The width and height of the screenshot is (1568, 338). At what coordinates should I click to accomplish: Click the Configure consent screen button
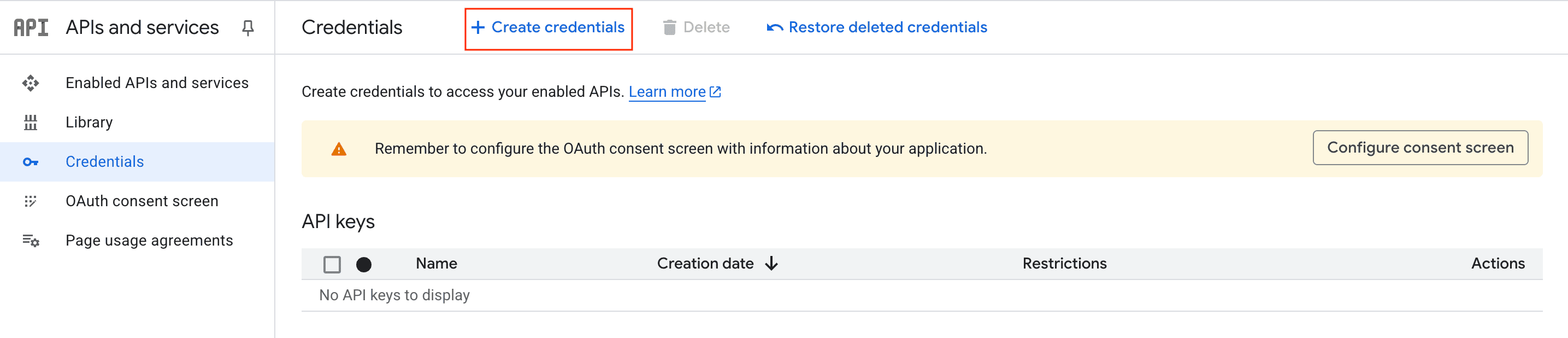[x=1419, y=148]
